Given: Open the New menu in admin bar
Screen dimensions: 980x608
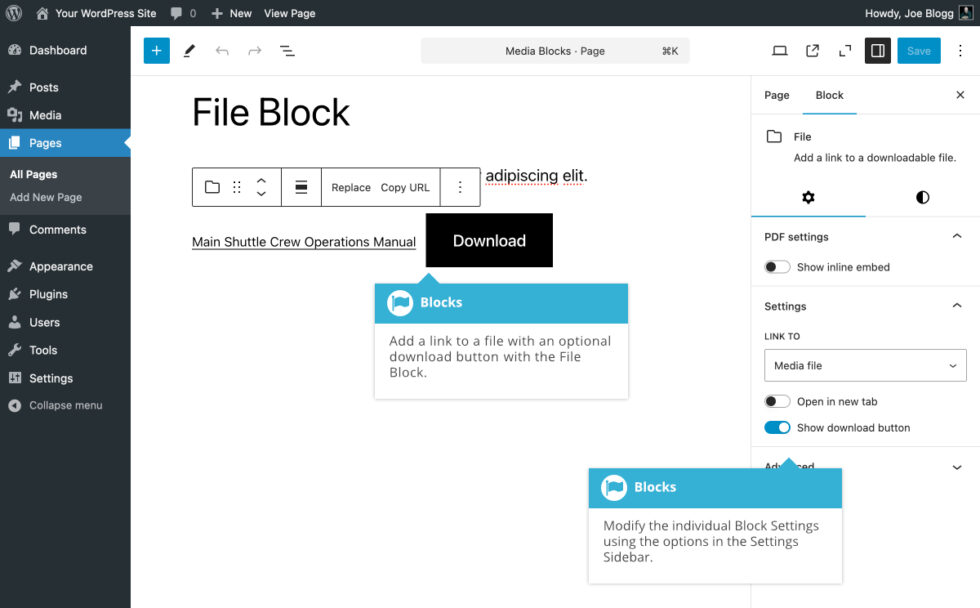Looking at the screenshot, I should (x=231, y=13).
